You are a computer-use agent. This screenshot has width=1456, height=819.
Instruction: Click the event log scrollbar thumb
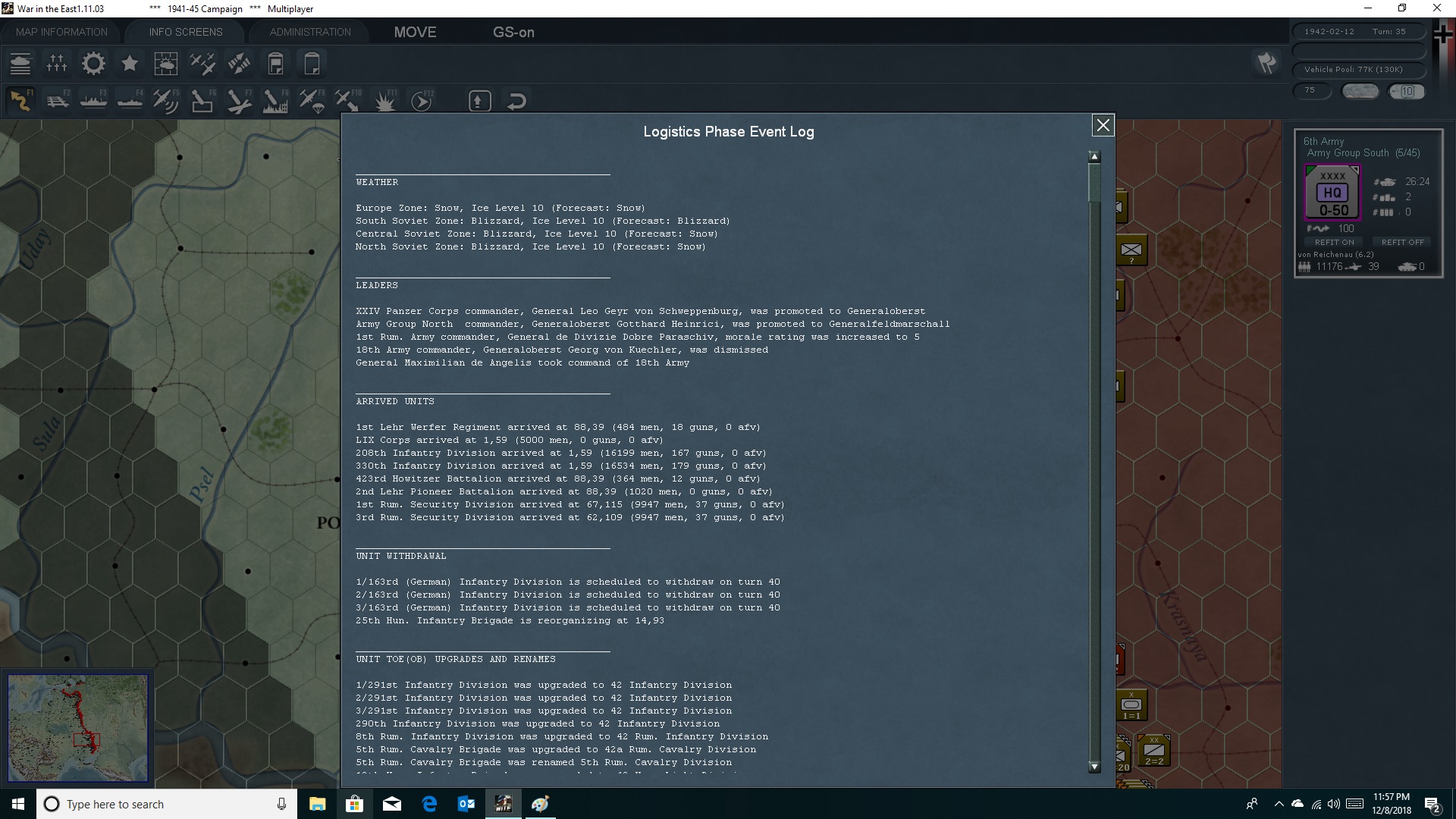coord(1094,182)
